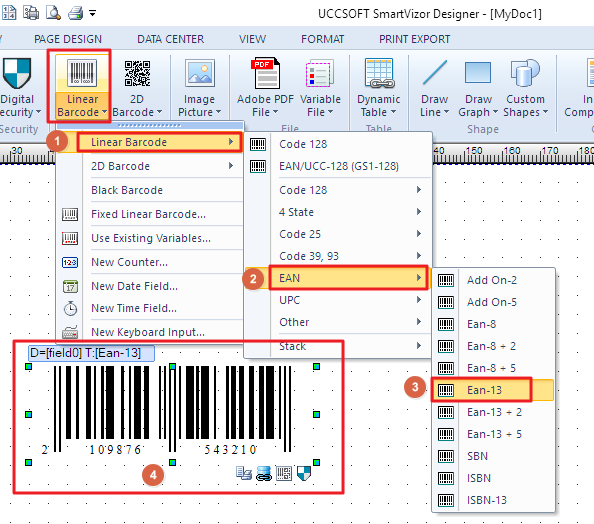Choose Ean-8 from EAN submenu
The height and width of the screenshot is (524, 594).
coord(493,324)
